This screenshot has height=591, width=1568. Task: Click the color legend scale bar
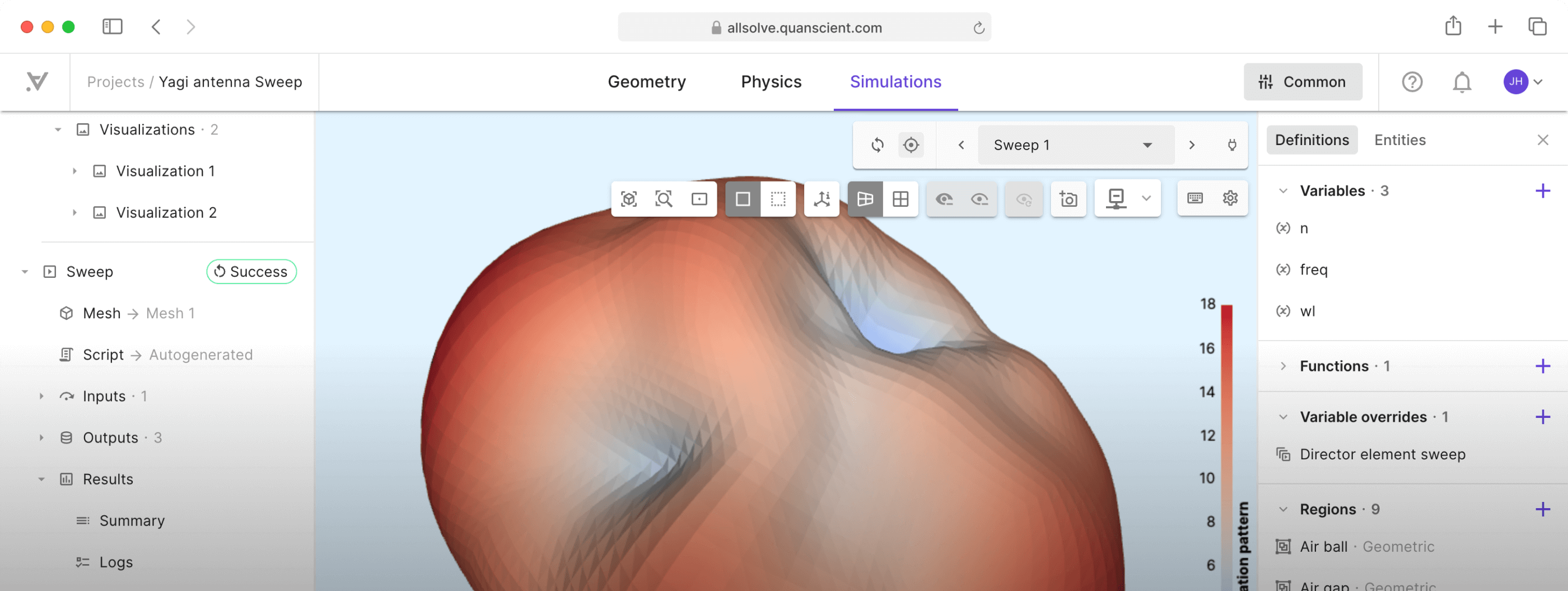click(x=1226, y=426)
